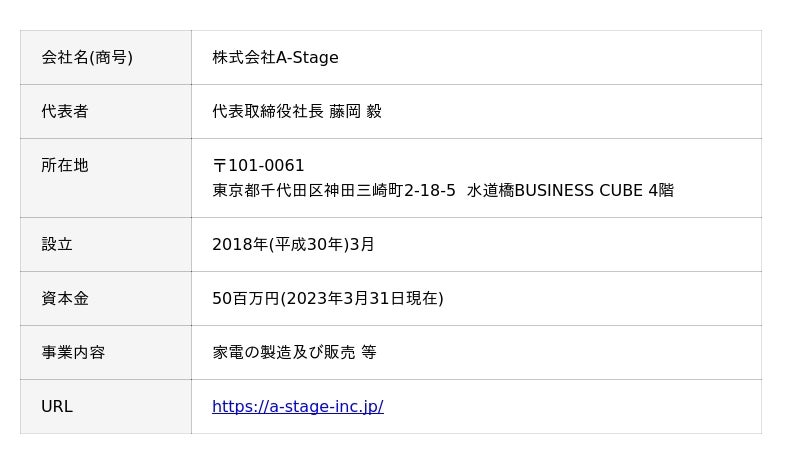The image size is (800, 464).
Task: Click the 会社名(商号) header cell
Action: point(87,57)
